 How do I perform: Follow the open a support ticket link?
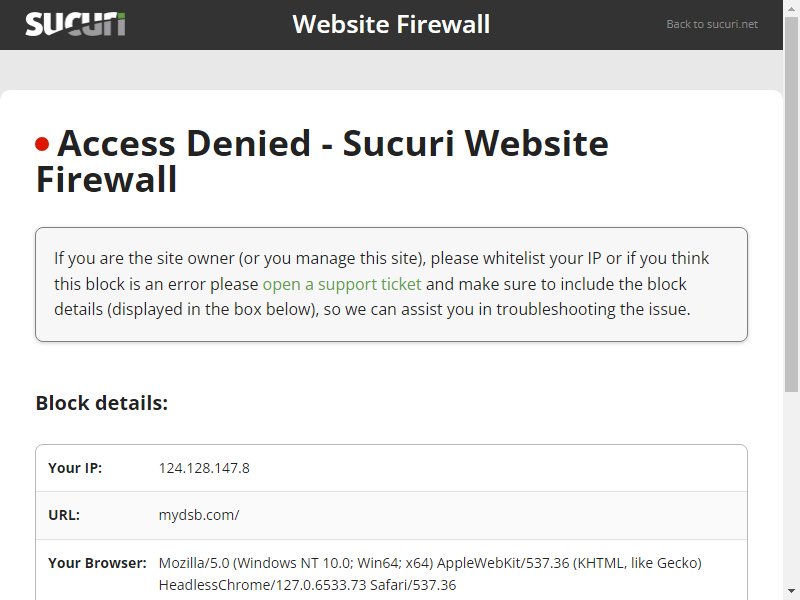342,284
